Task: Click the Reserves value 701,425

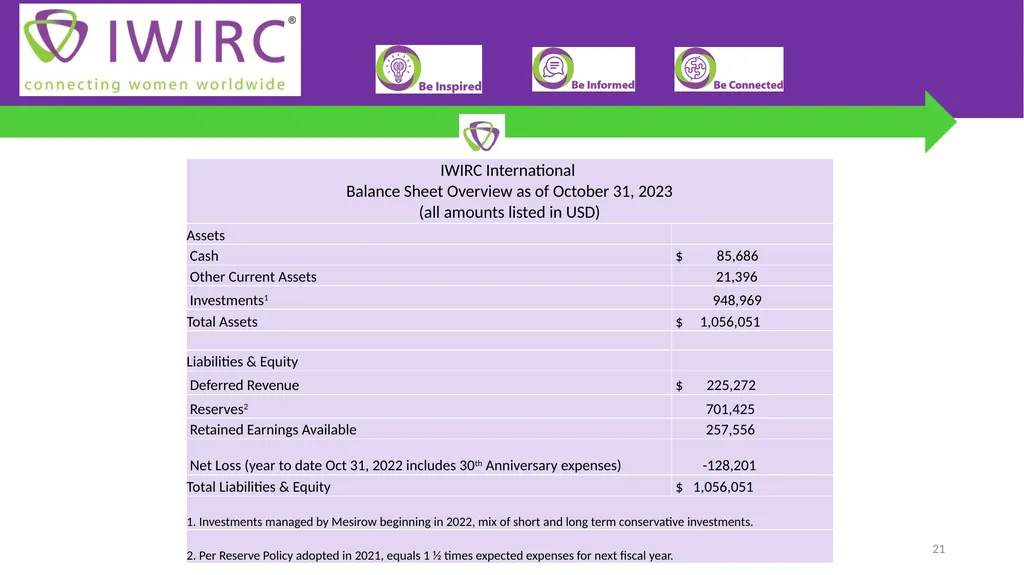Action: [x=730, y=409]
